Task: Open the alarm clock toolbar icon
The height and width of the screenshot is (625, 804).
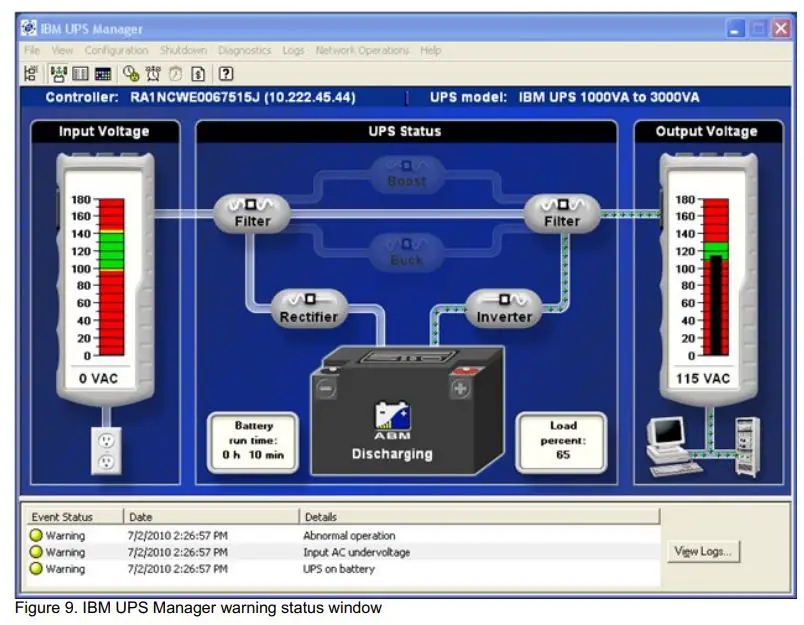Action: [x=153, y=74]
